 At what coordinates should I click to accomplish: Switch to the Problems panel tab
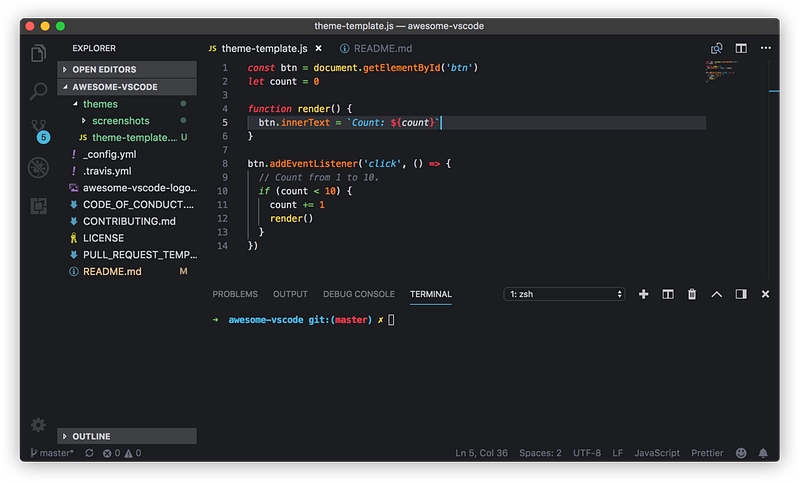(x=235, y=294)
